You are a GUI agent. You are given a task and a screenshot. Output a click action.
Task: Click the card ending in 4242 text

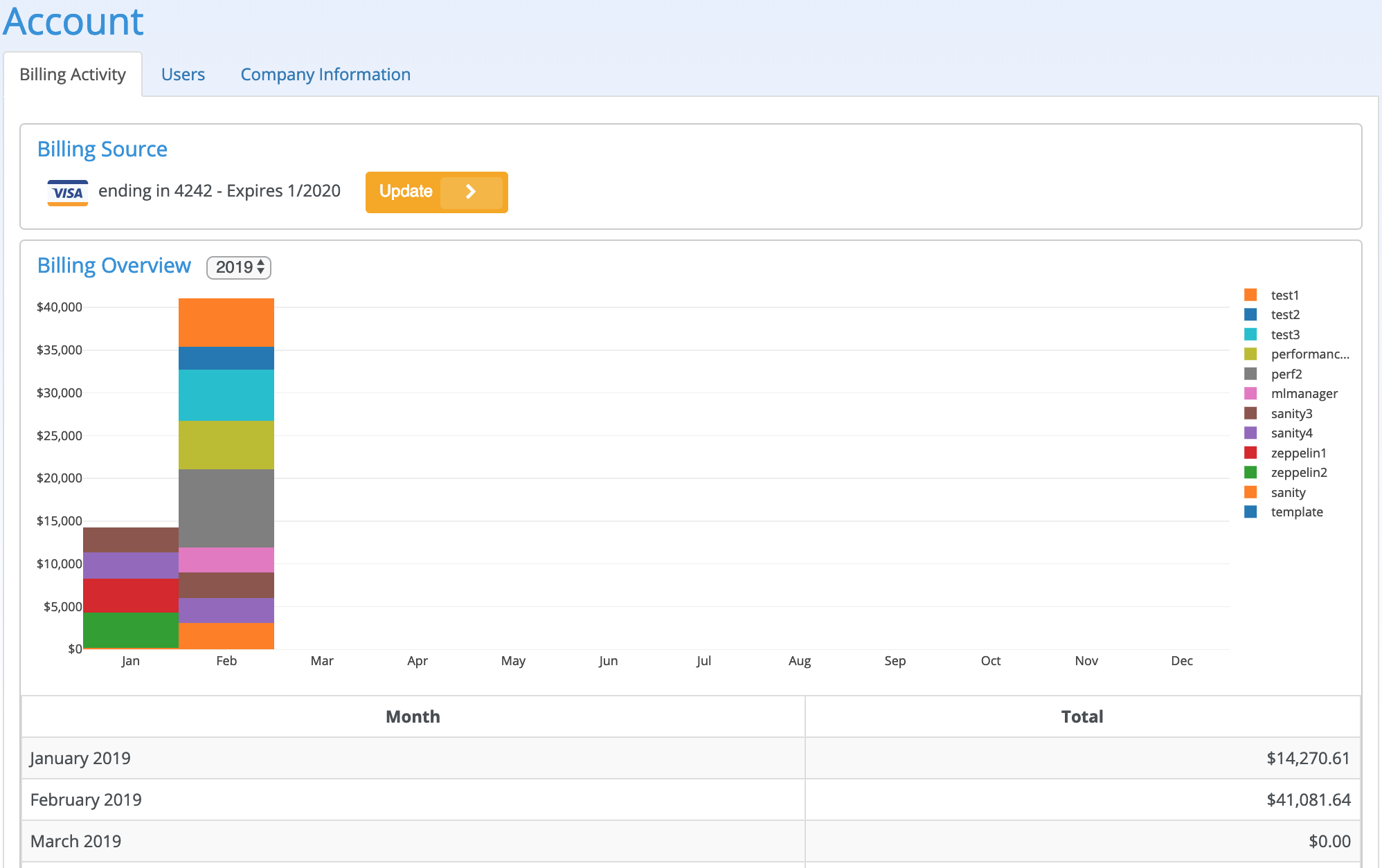click(x=219, y=191)
